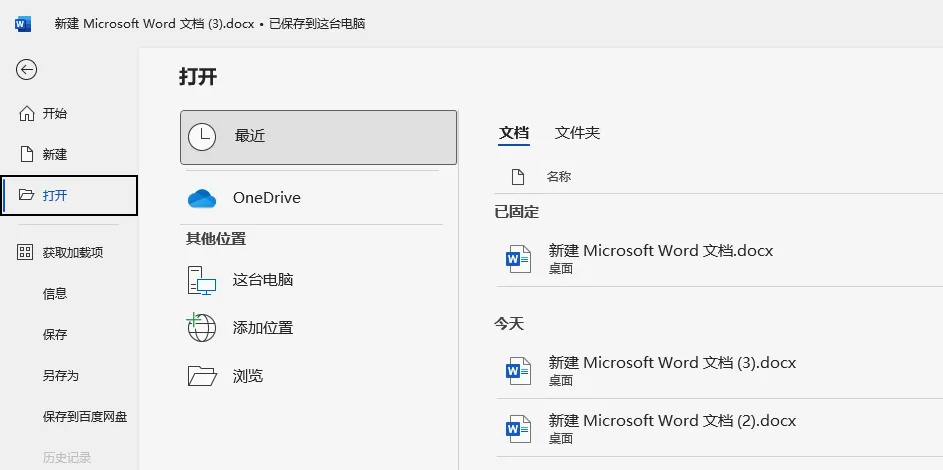
Task: Click the globe plus icon for 添加位置
Action: (201, 328)
